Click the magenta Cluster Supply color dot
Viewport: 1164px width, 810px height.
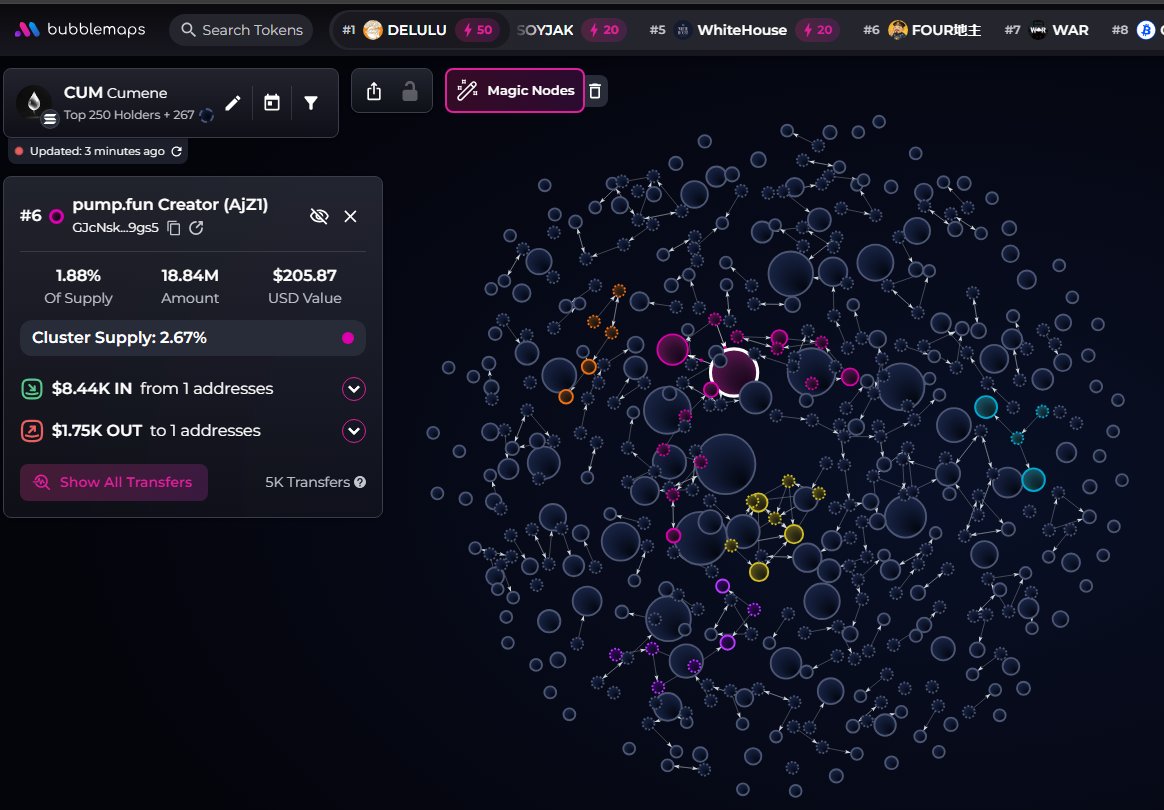click(347, 338)
